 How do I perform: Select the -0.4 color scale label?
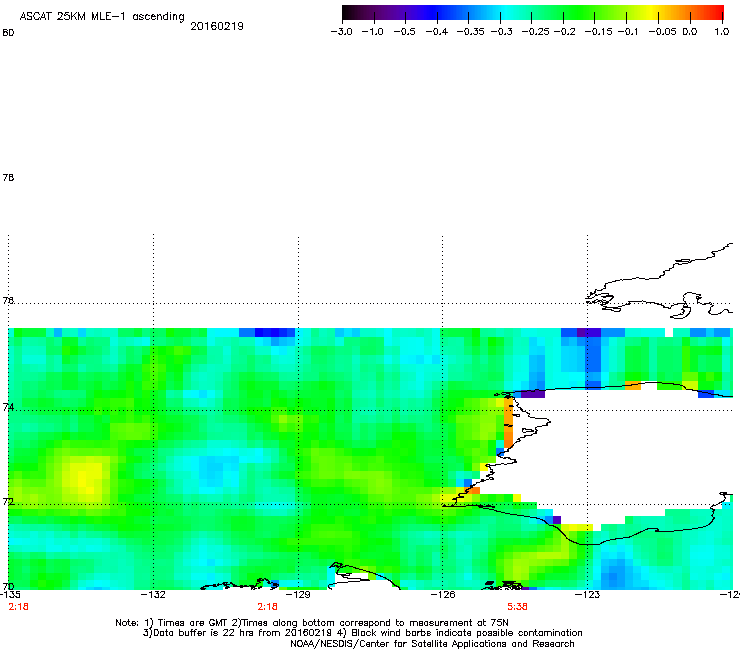click(437, 32)
